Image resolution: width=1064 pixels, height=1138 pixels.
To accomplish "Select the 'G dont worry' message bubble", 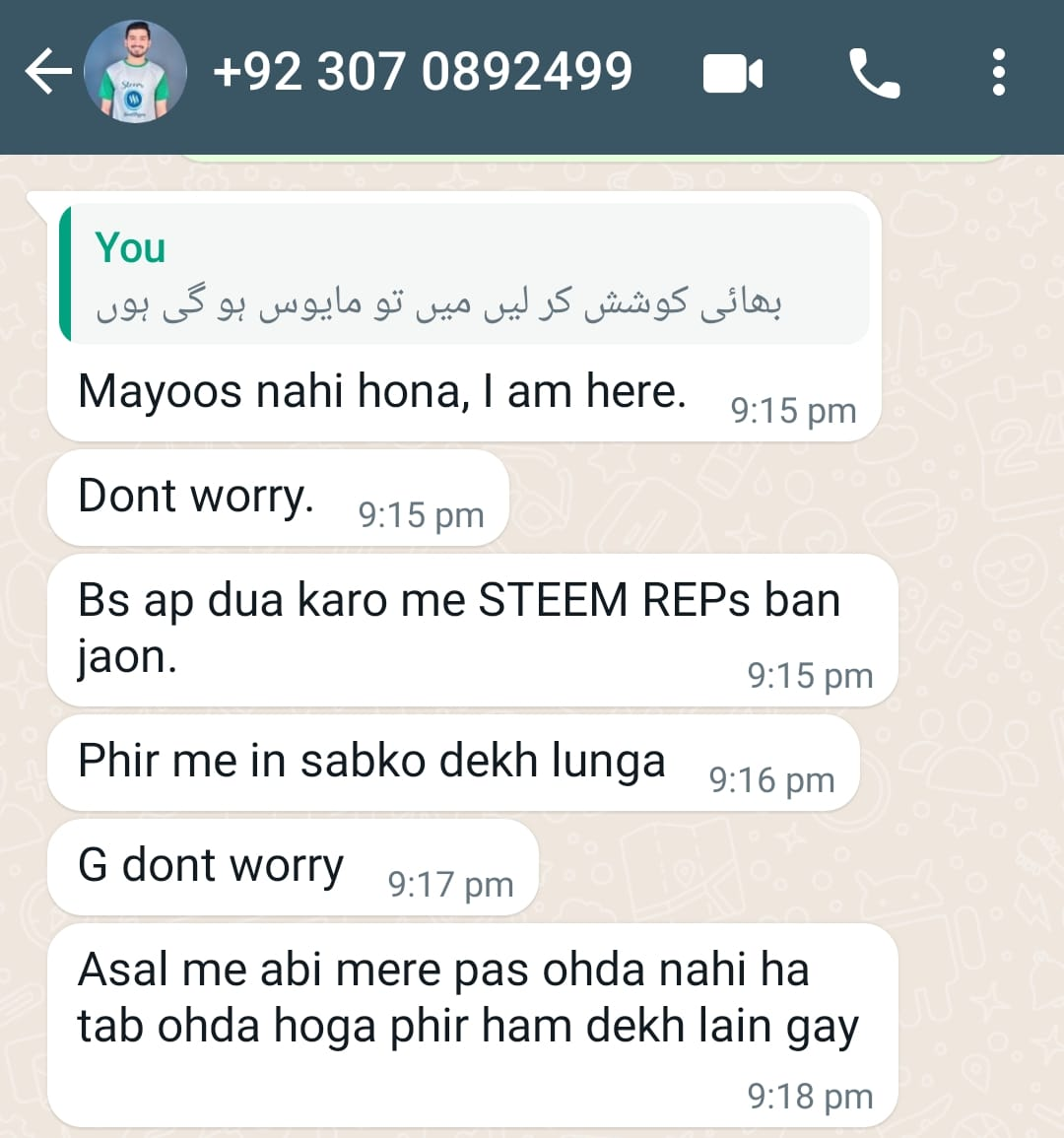I will 294,867.
